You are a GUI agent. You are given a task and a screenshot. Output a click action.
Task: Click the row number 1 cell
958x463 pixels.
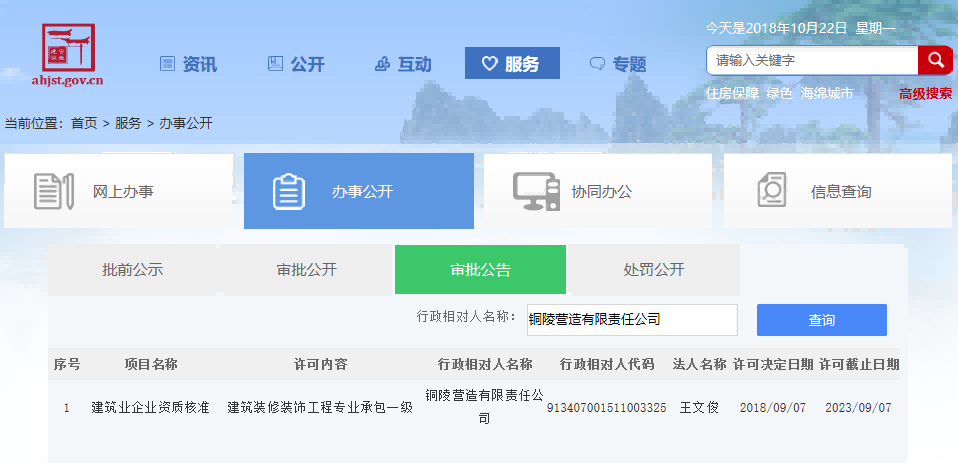67,408
